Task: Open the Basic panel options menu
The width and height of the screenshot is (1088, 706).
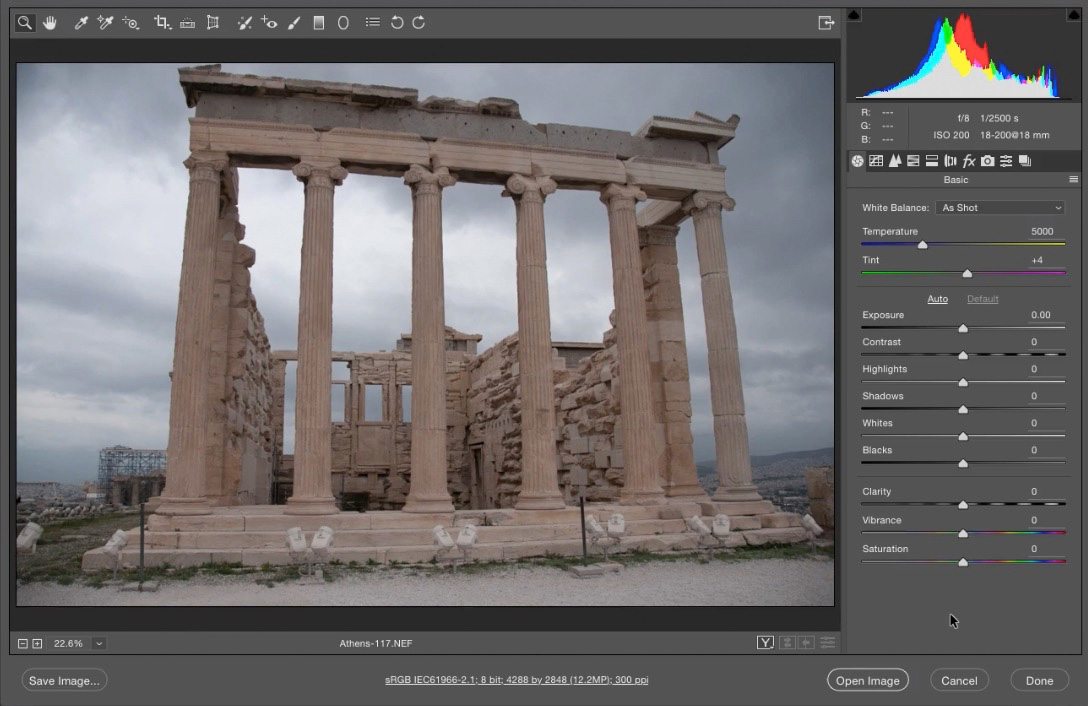Action: (1073, 180)
